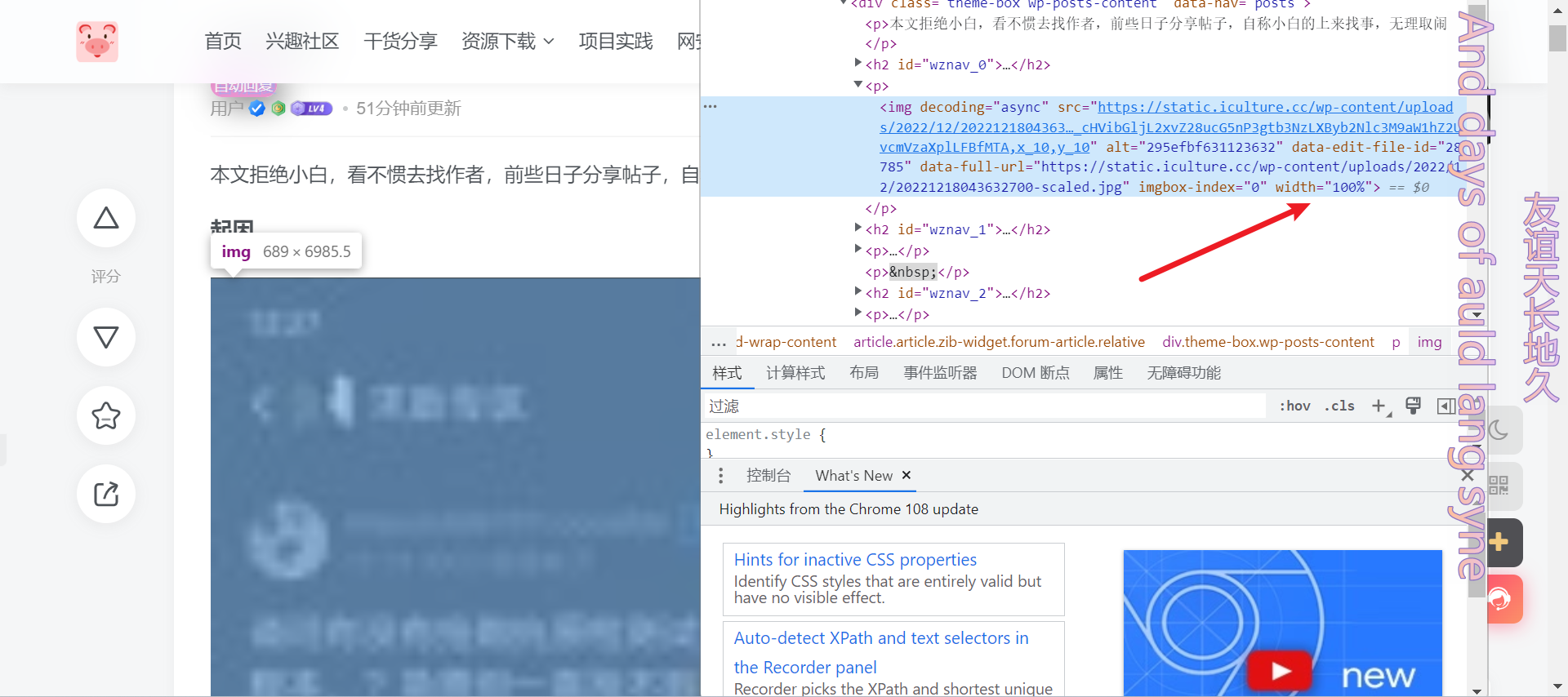
Task: Click the green coin badge beside the user
Action: 278,109
